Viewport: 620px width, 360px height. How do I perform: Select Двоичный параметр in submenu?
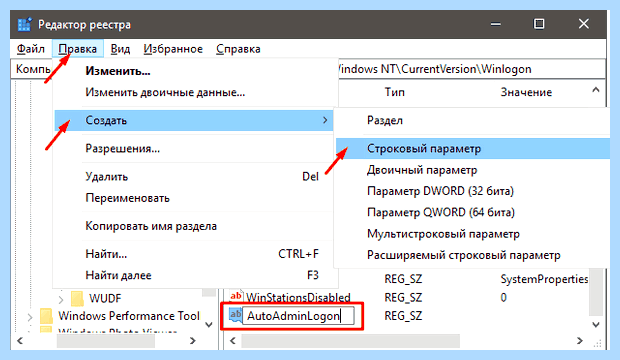473,170
